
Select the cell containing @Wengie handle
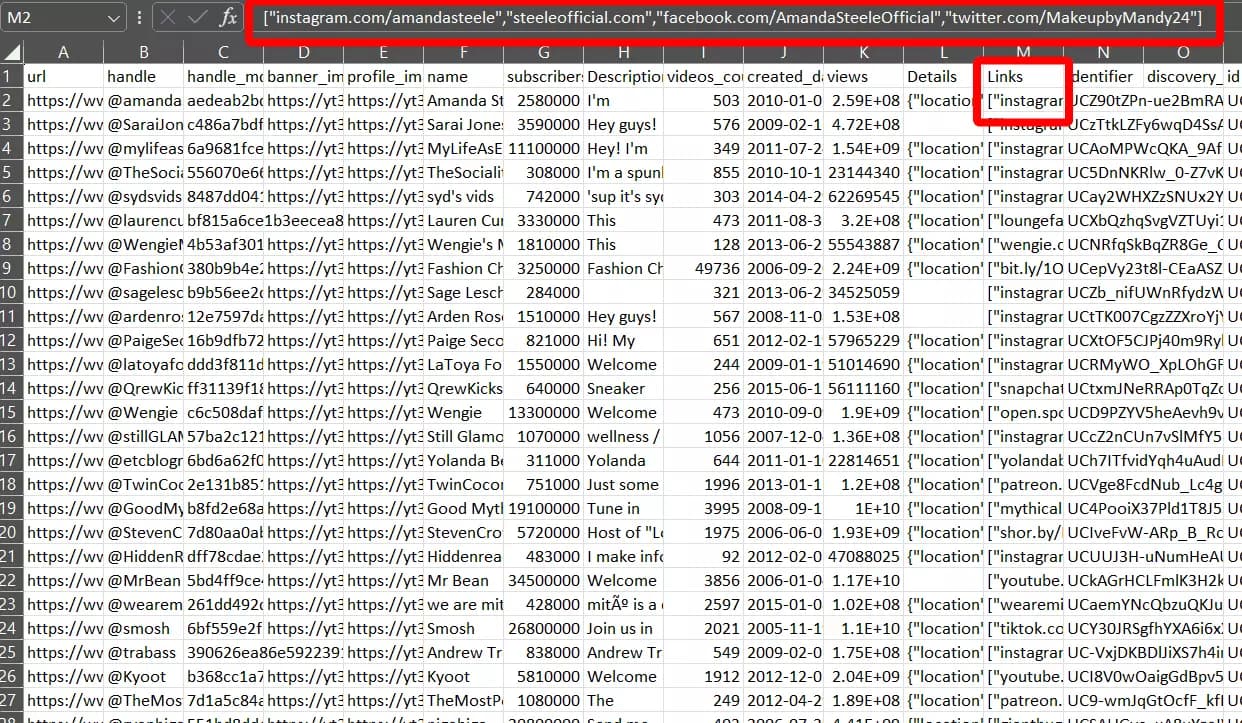[x=143, y=412]
